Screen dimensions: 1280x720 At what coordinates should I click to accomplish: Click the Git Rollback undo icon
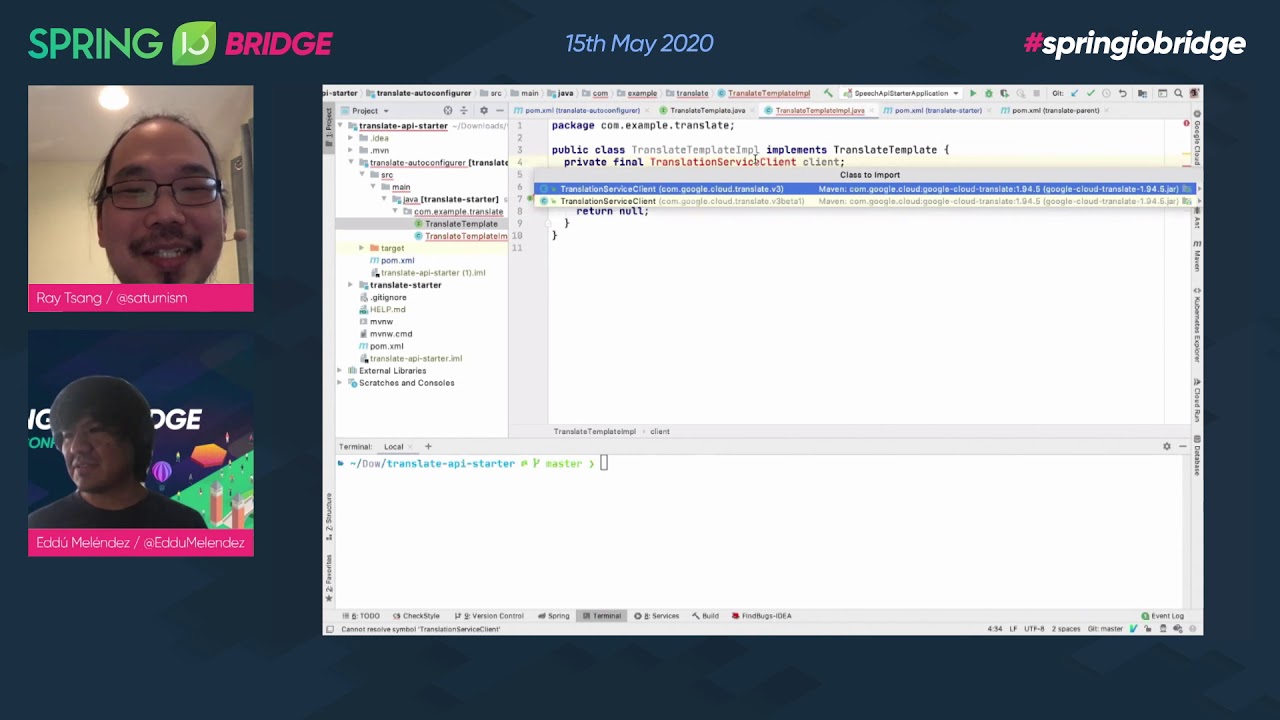click(x=1122, y=93)
